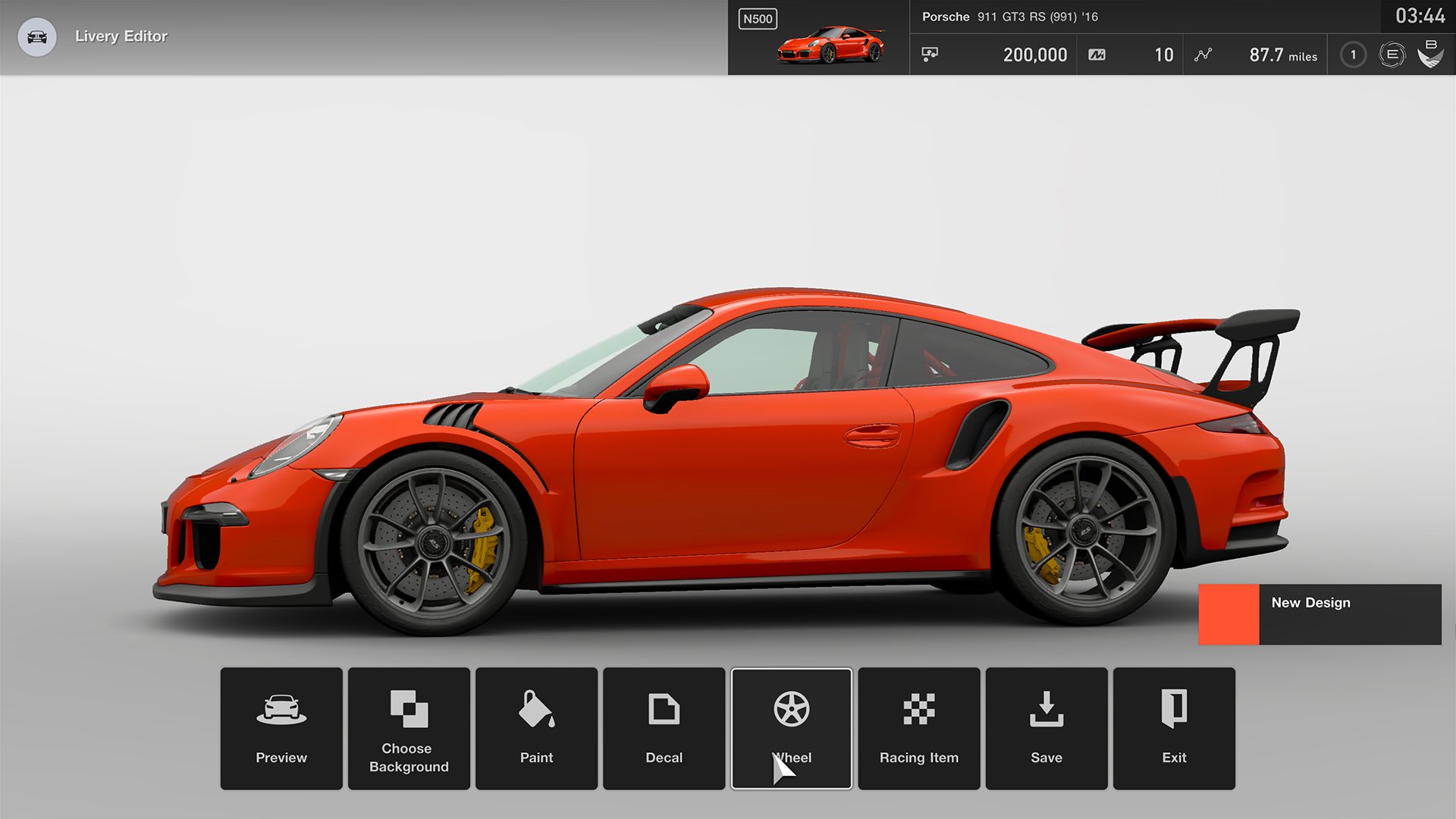Click the credits icon showing 200,000

point(929,54)
